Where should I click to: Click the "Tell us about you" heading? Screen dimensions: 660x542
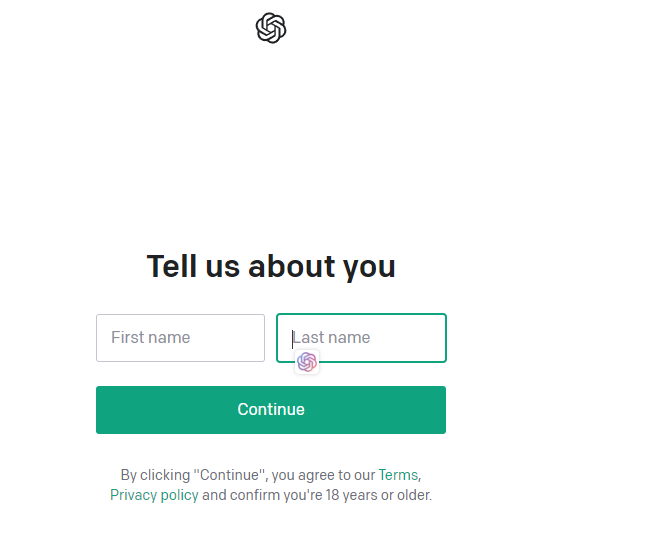(271, 267)
